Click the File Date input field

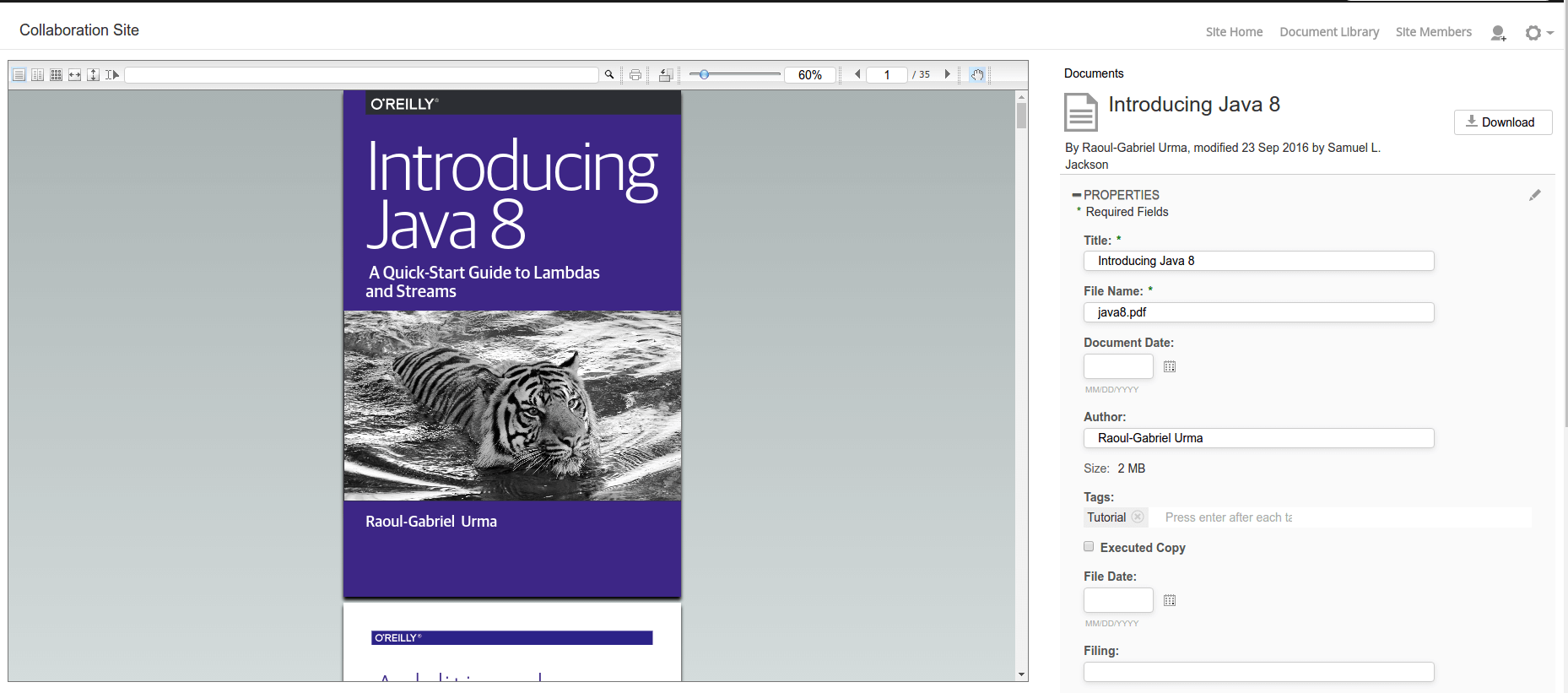pyautogui.click(x=1118, y=600)
